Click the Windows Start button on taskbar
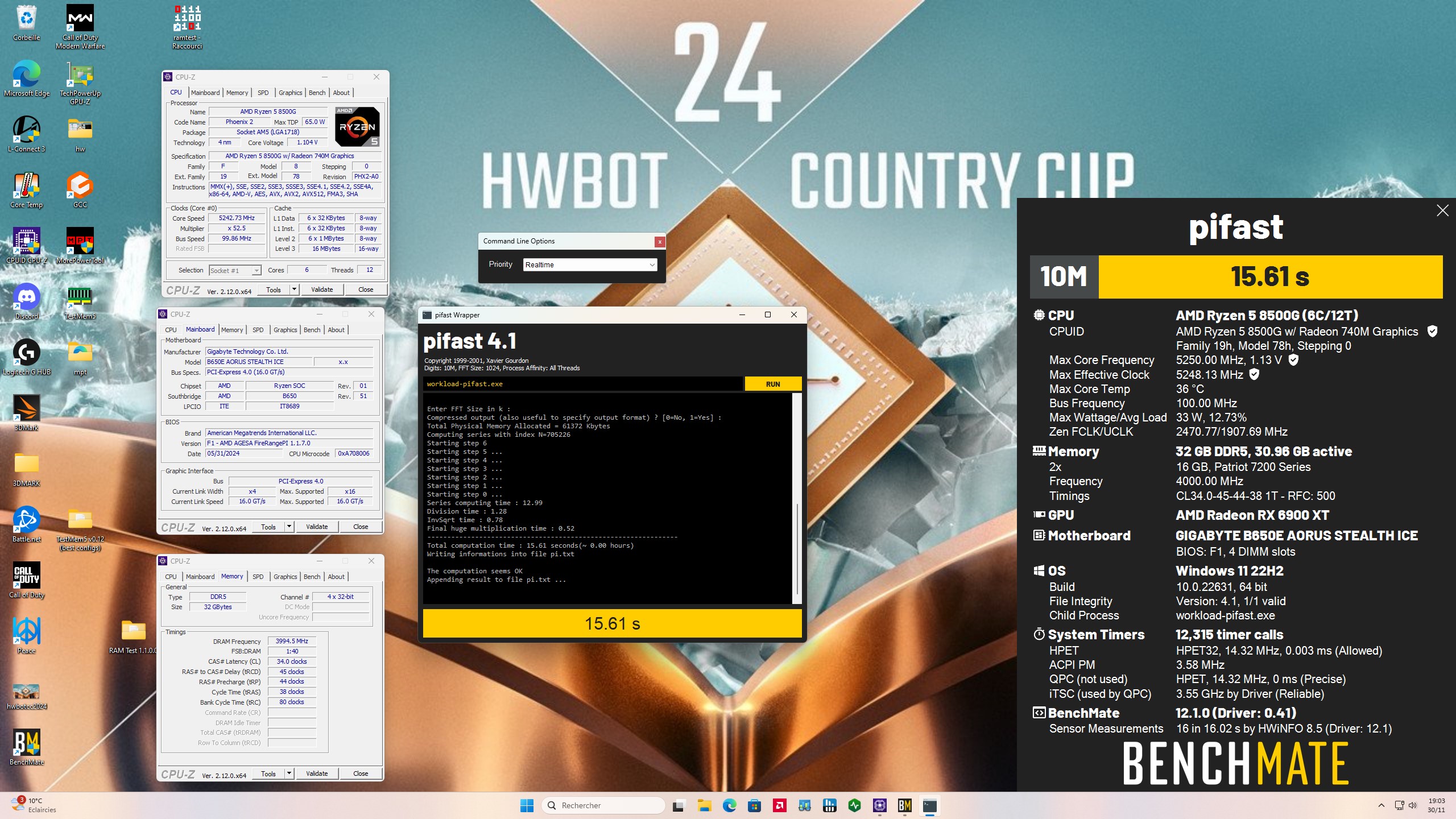Screen dimensions: 1456x819 (527, 805)
